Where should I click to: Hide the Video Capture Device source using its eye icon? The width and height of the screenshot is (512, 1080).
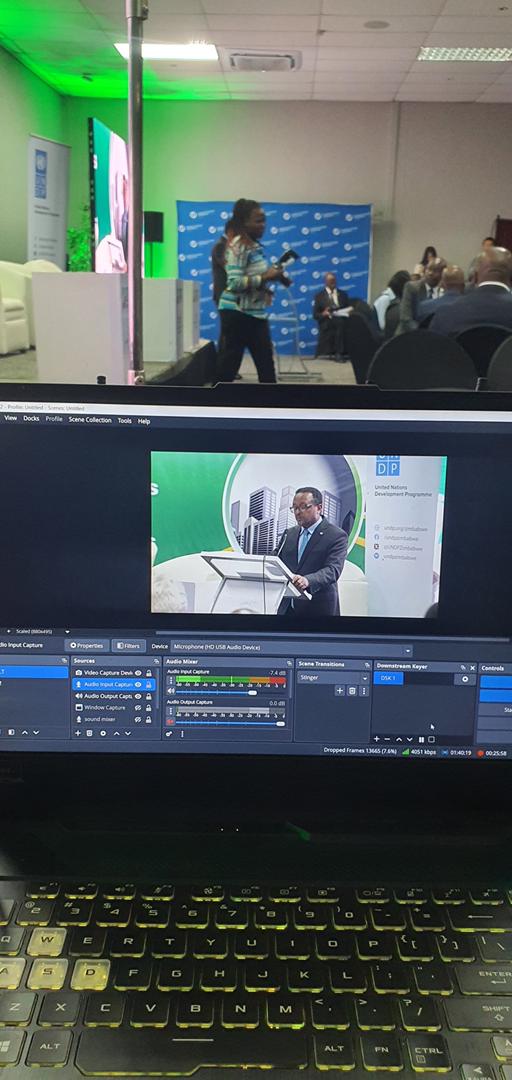pos(138,673)
